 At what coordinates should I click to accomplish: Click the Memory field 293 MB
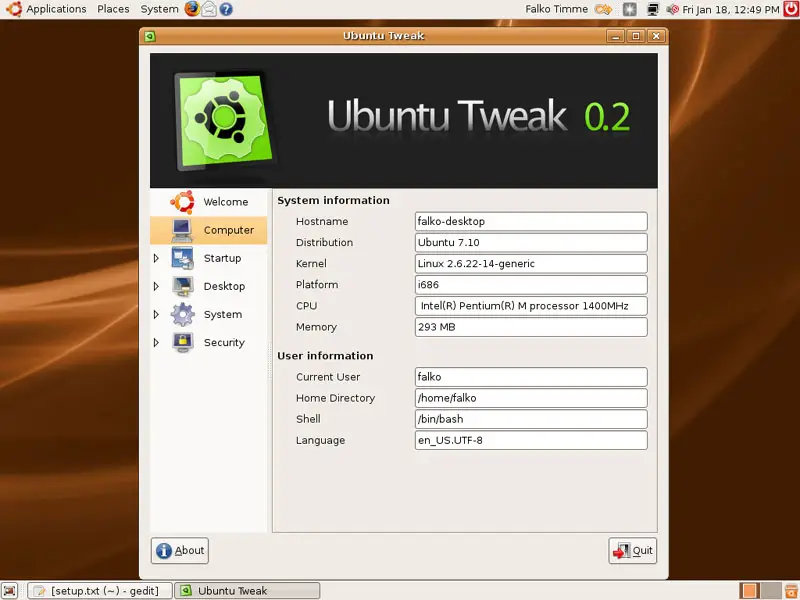tap(531, 327)
